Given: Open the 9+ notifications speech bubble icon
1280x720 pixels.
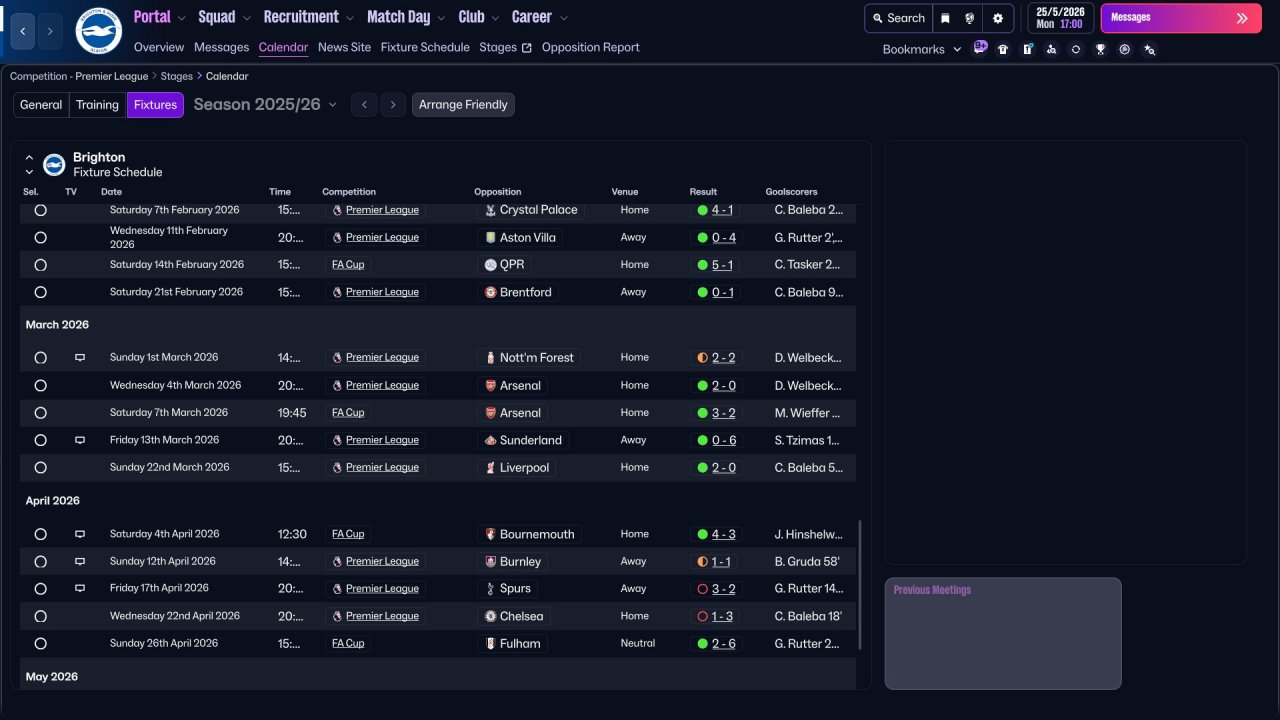Looking at the screenshot, I should (x=980, y=47).
